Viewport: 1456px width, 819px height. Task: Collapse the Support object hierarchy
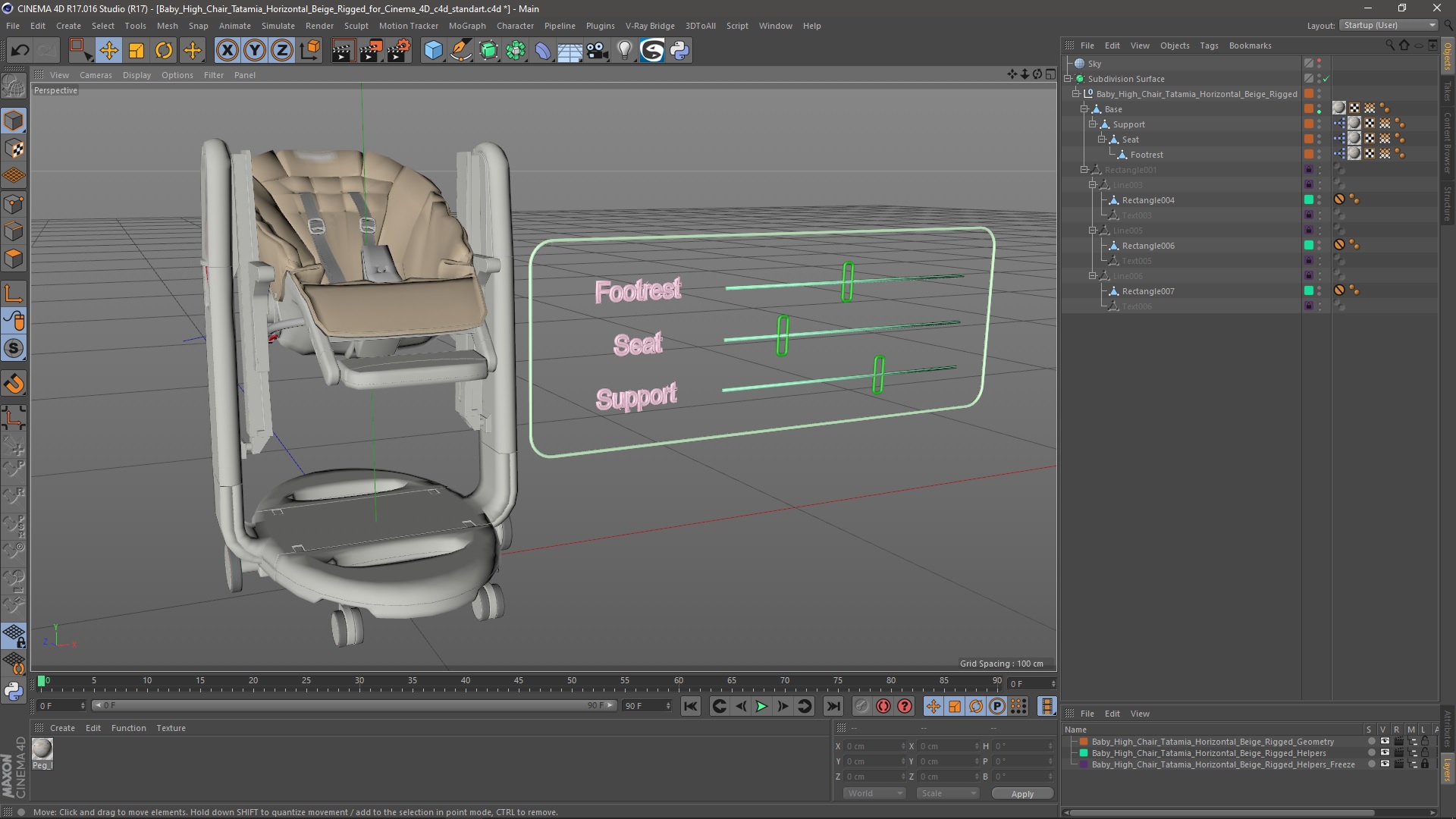[1093, 124]
